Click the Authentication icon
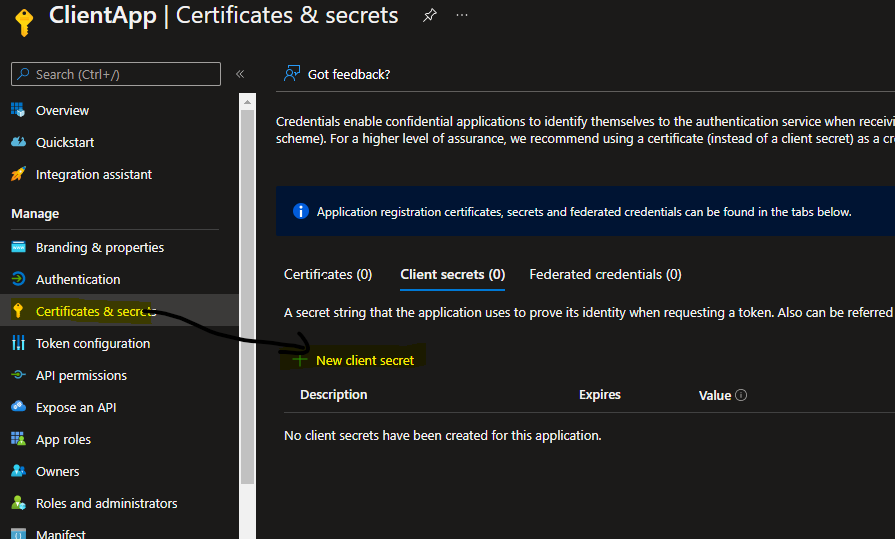Viewport: 895px width, 539px height. pos(18,279)
